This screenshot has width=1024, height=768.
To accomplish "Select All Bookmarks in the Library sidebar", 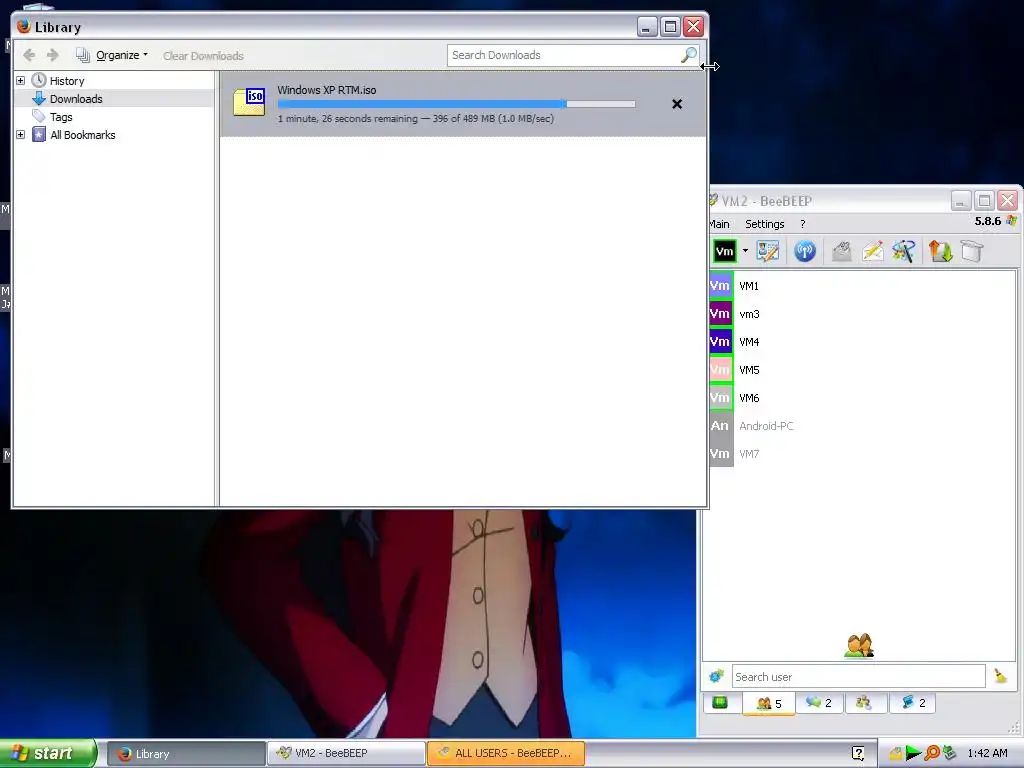I will pyautogui.click(x=82, y=135).
